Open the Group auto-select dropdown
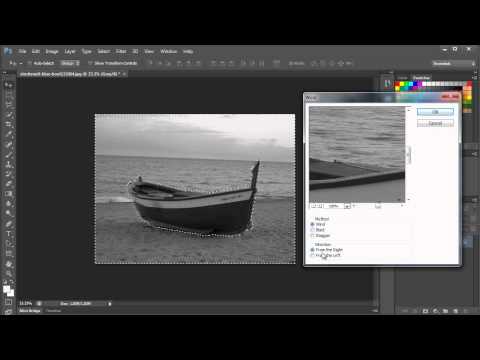This screenshot has height=360, width=480. click(70, 63)
